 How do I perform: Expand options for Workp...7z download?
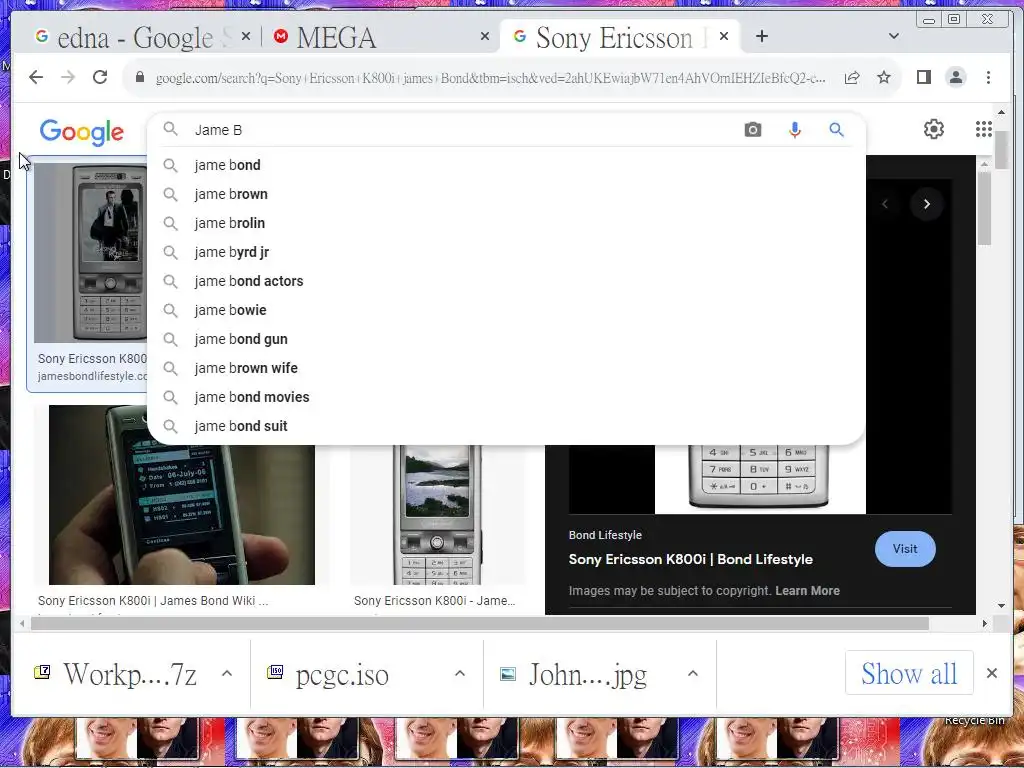click(x=227, y=673)
